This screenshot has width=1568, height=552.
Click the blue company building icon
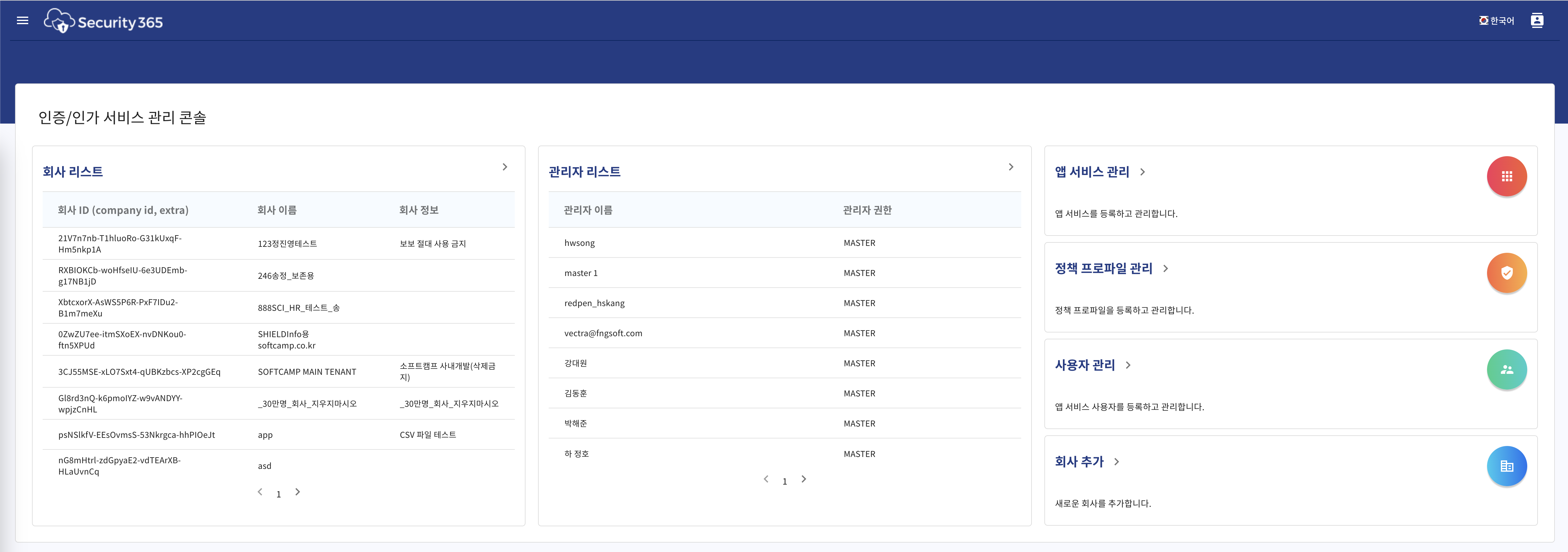click(1507, 466)
